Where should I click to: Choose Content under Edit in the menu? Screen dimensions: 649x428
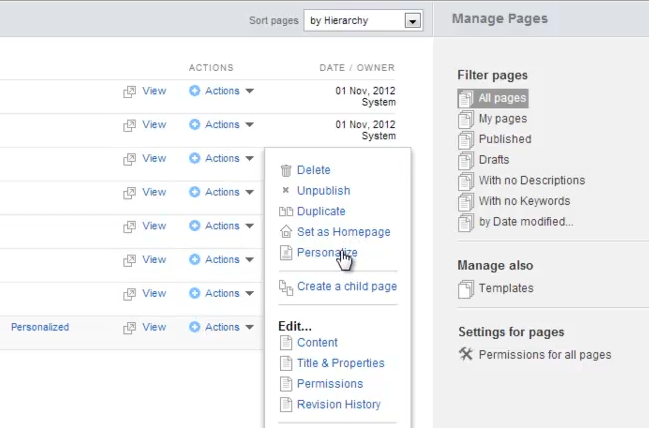317,342
